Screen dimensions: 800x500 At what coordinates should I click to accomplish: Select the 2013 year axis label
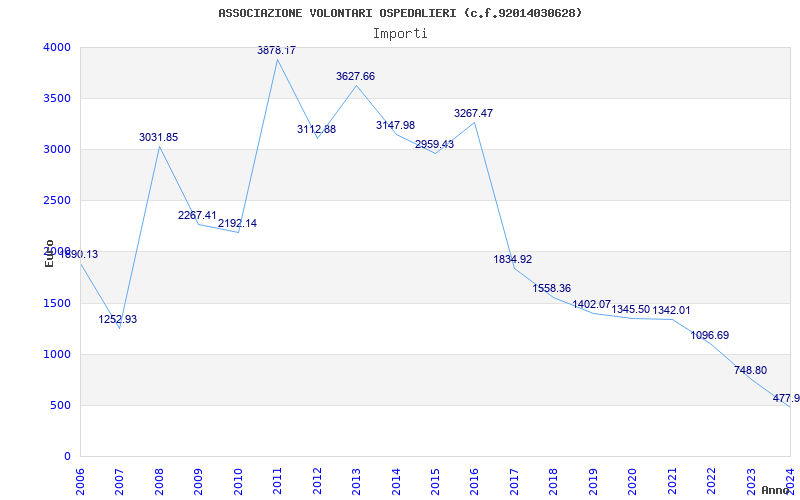(356, 480)
